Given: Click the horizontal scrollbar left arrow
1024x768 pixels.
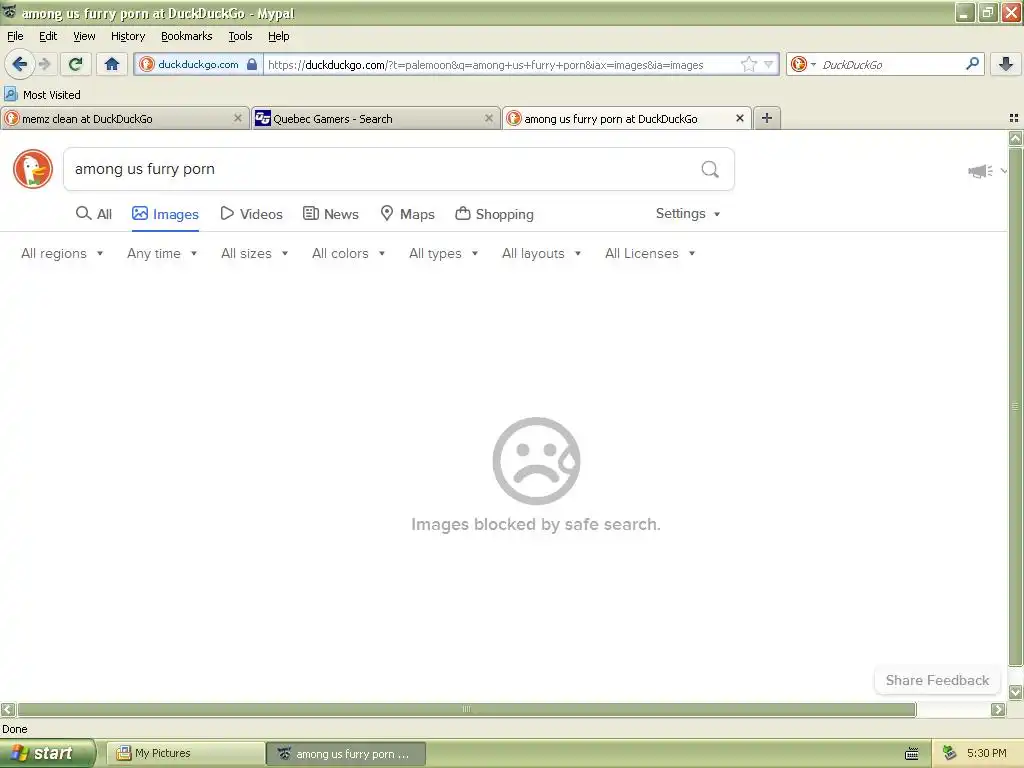Looking at the screenshot, I should tap(8, 709).
